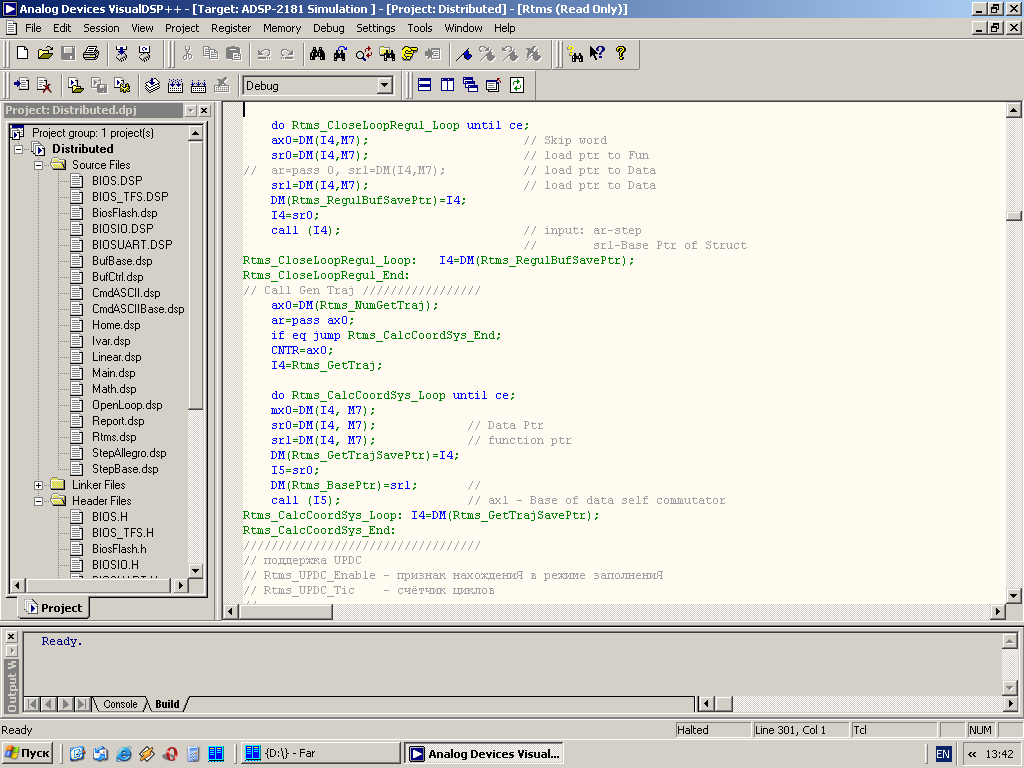Expand the Linker Files folder
This screenshot has height=768, width=1024.
point(38,485)
